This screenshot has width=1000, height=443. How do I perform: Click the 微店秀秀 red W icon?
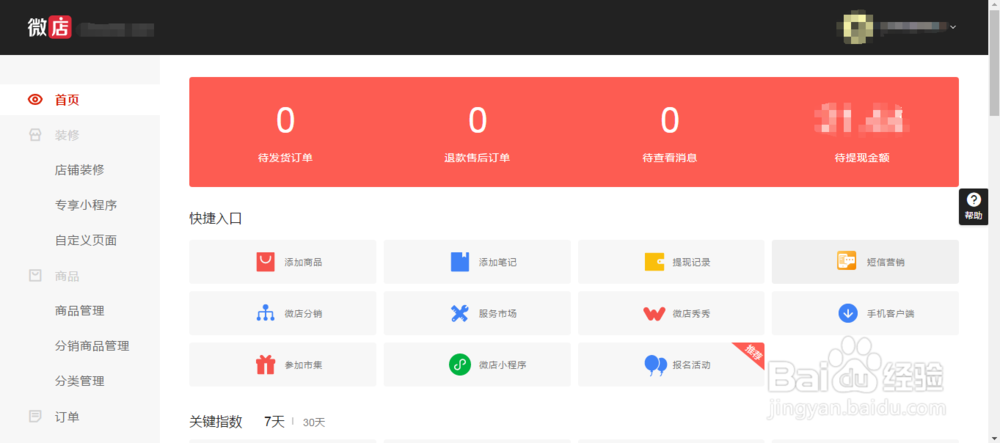(x=654, y=314)
